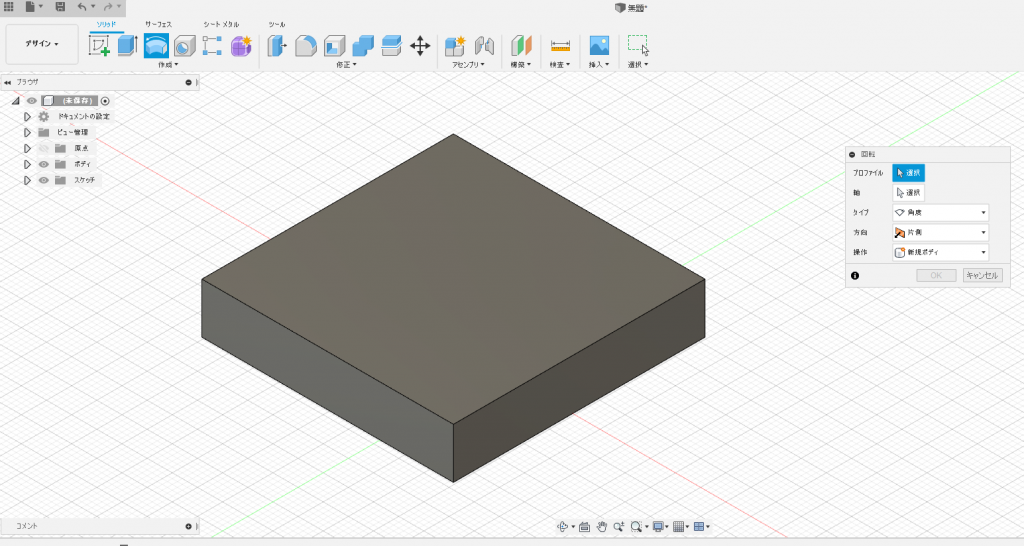Viewport: 1024px width, 546px height.
Task: Click the 軸 選択 button
Action: [x=908, y=193]
